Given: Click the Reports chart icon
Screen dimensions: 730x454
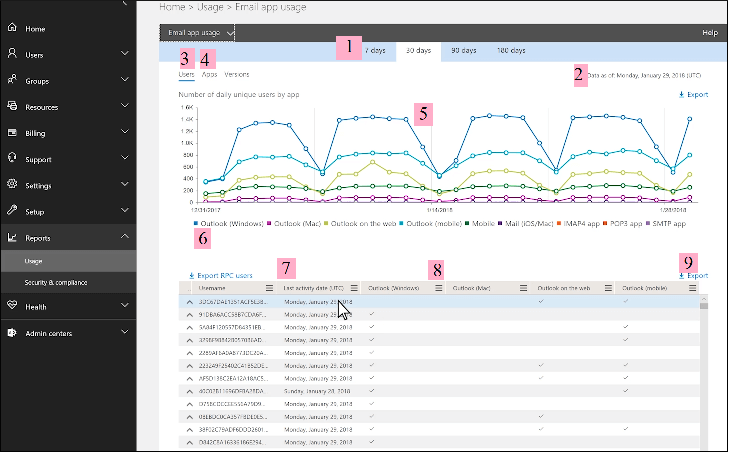Looking at the screenshot, I should click(x=12, y=237).
